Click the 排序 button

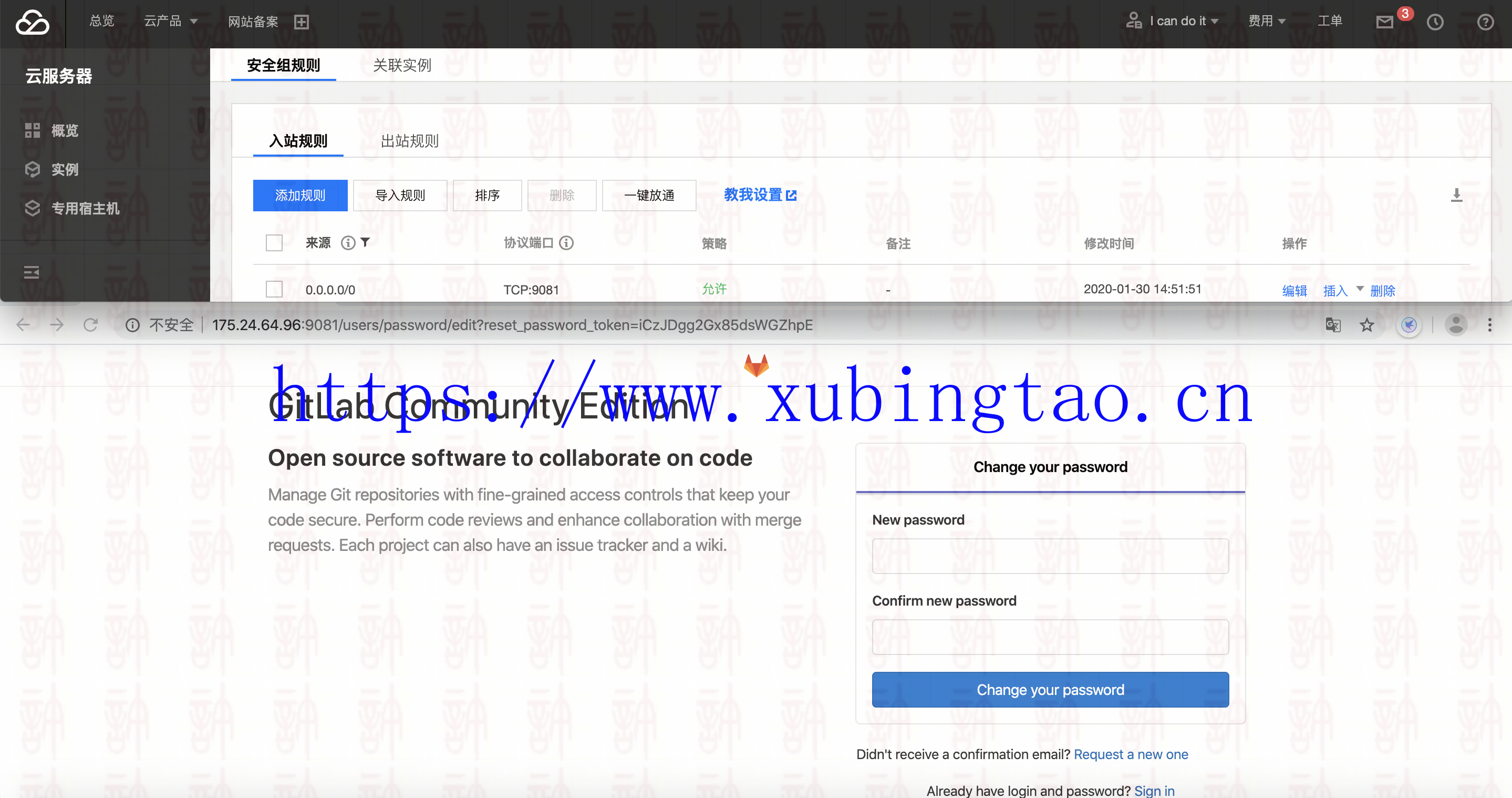487,195
